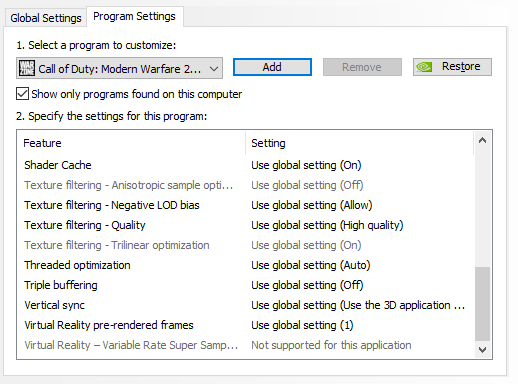
Task: Click the Restore button
Action: coord(452,67)
